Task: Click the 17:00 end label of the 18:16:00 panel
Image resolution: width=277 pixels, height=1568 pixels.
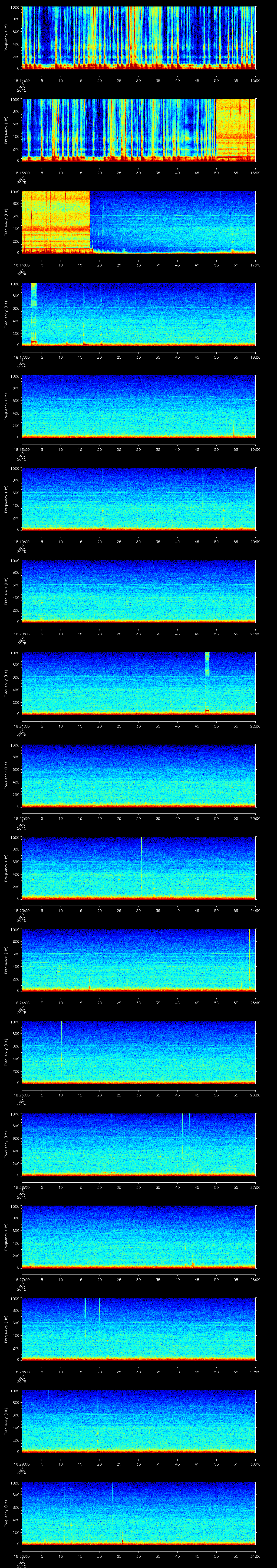Action: [256, 265]
